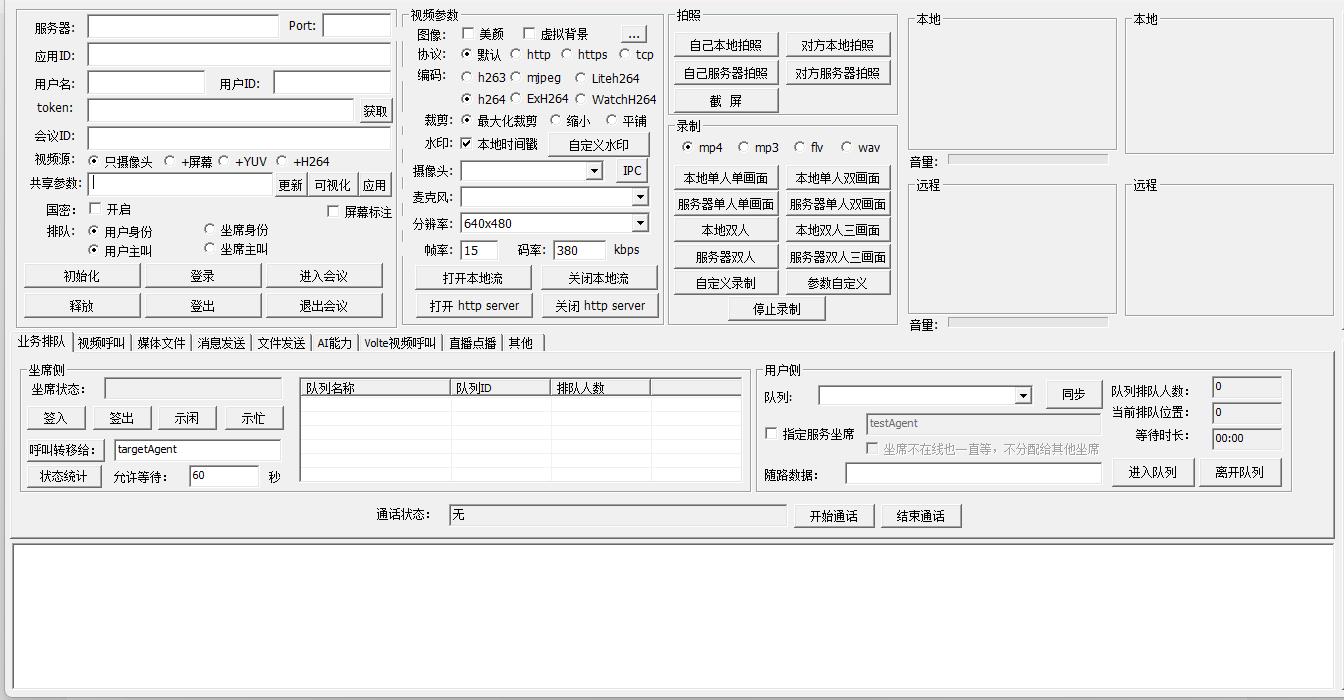Screen dimensions: 1344x700
Task: Click the 签入 agent button
Action: tap(56, 418)
